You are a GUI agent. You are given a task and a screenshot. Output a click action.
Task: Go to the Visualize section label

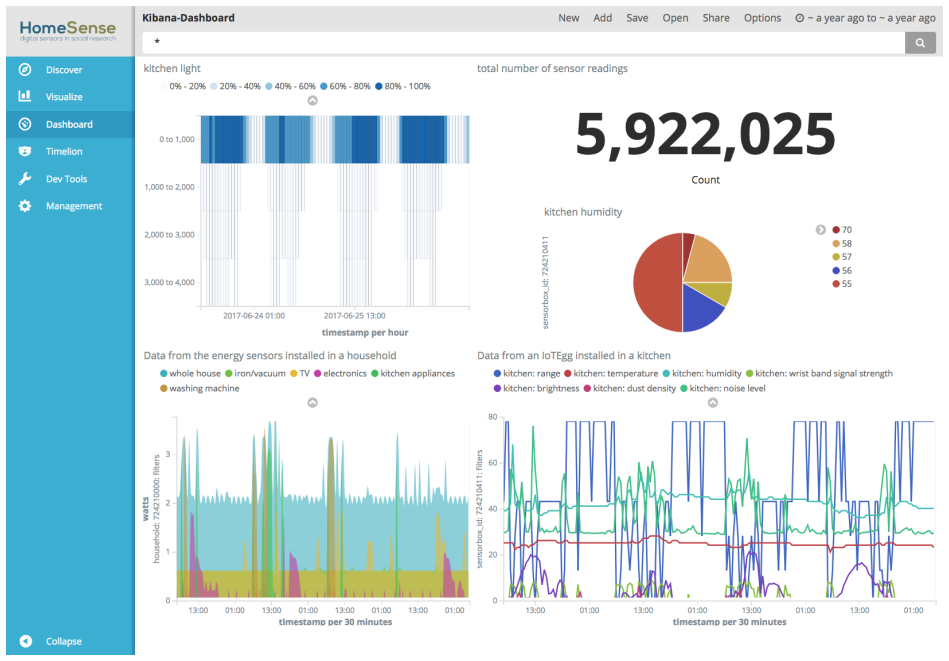[x=64, y=97]
